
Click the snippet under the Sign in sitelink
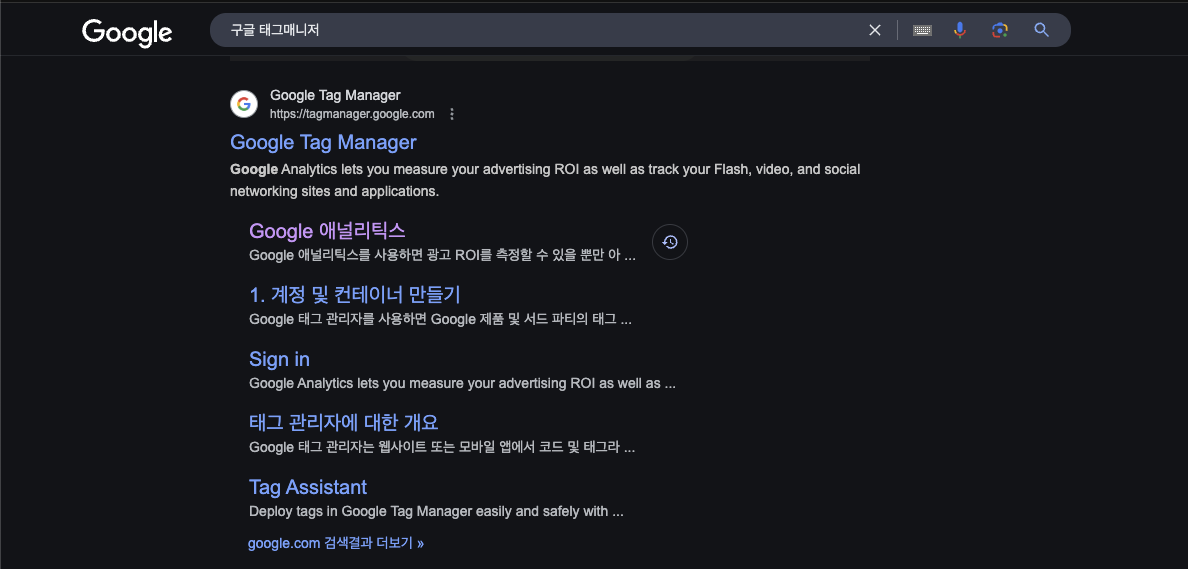462,383
